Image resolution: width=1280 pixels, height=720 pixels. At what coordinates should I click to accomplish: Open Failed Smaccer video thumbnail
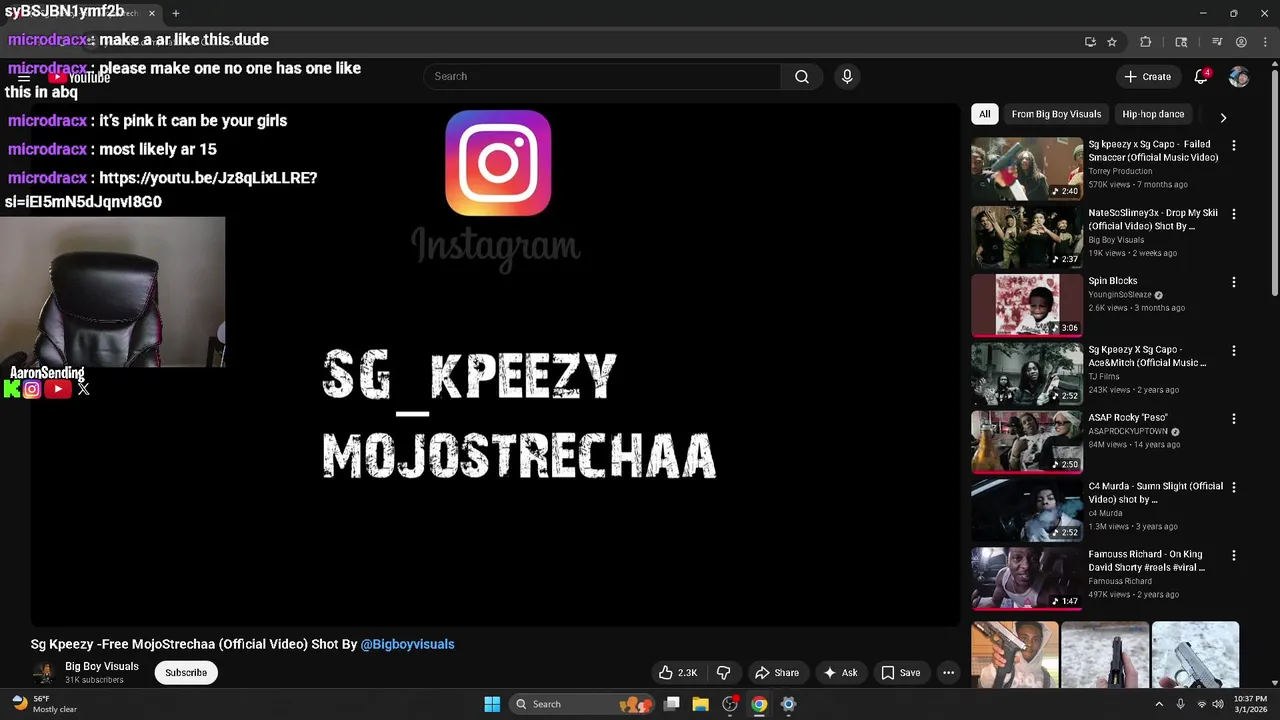point(1027,168)
